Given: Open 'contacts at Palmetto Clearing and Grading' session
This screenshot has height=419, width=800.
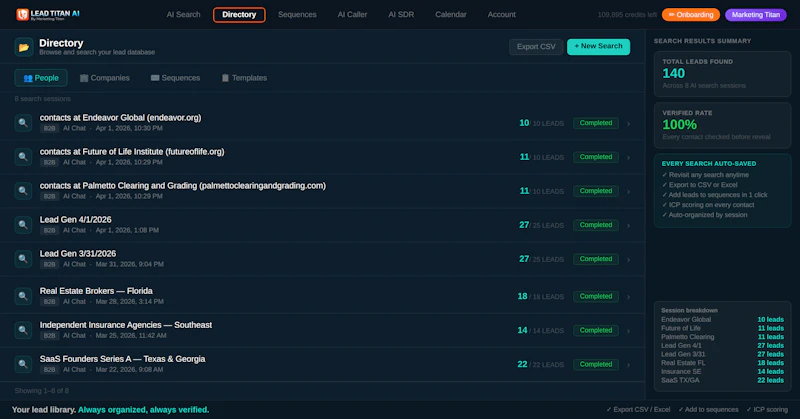Looking at the screenshot, I should [x=183, y=186].
